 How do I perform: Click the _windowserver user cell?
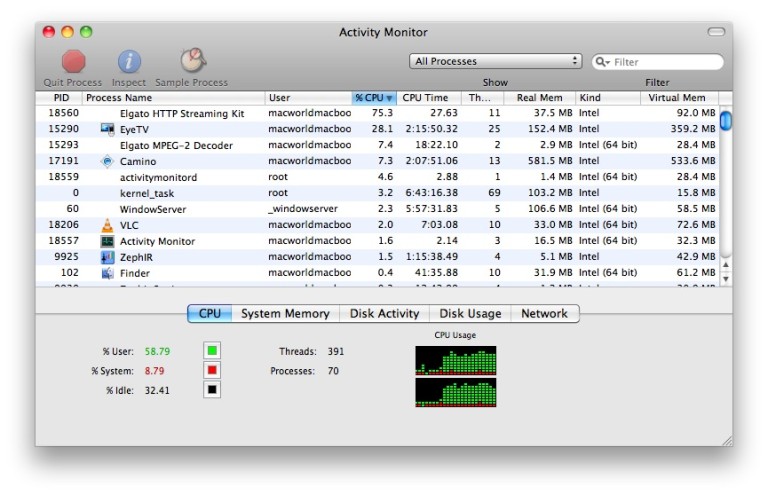(x=303, y=209)
